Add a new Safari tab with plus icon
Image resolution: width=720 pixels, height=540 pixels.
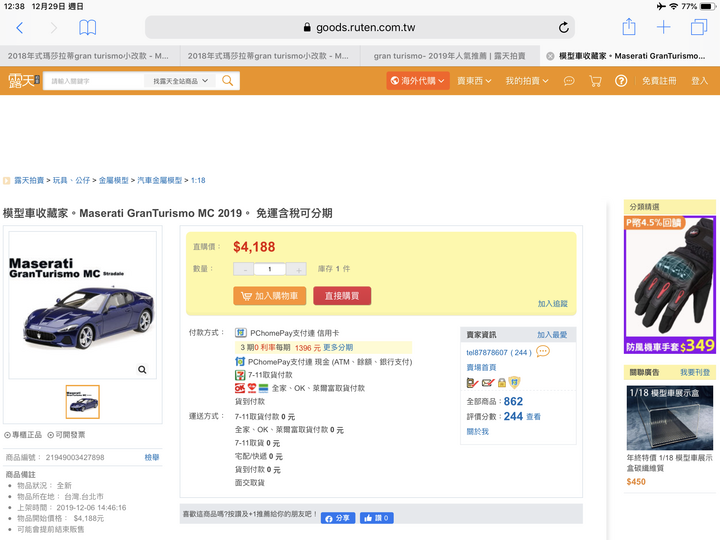click(663, 28)
